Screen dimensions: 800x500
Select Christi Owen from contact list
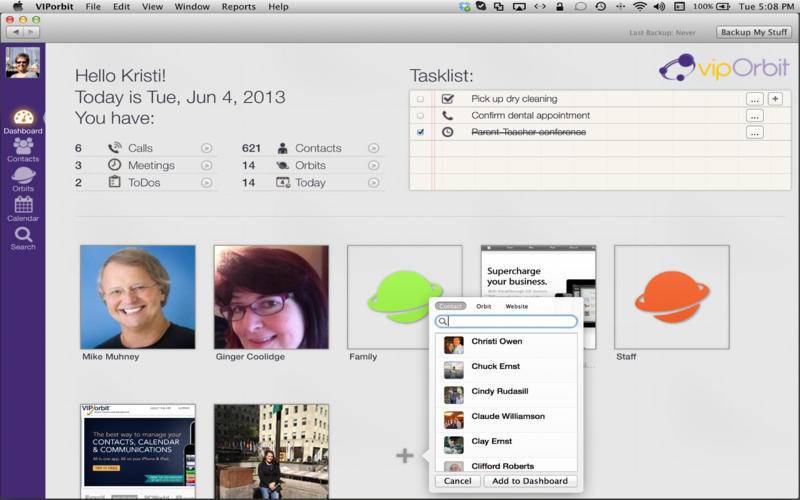point(506,345)
